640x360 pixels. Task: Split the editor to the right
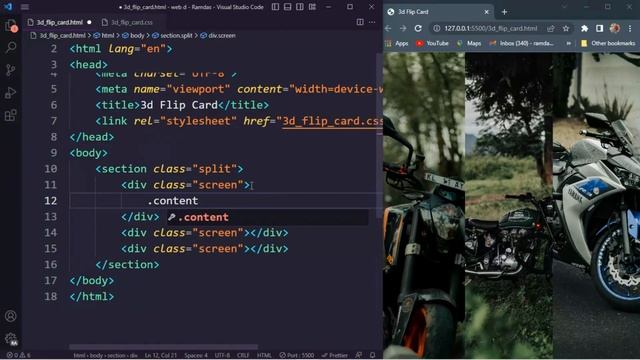coord(360,22)
